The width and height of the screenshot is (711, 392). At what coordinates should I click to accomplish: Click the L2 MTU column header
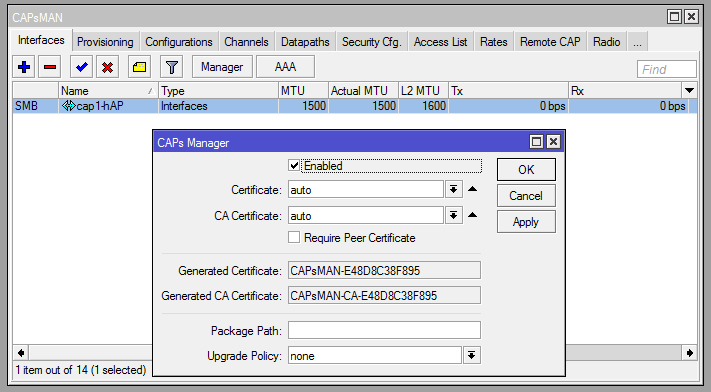[x=423, y=91]
